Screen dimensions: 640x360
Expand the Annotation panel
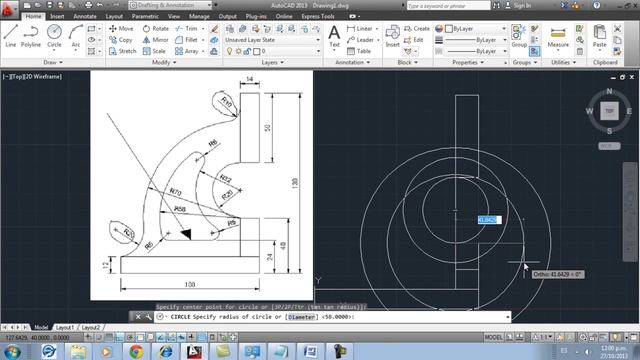tap(353, 62)
